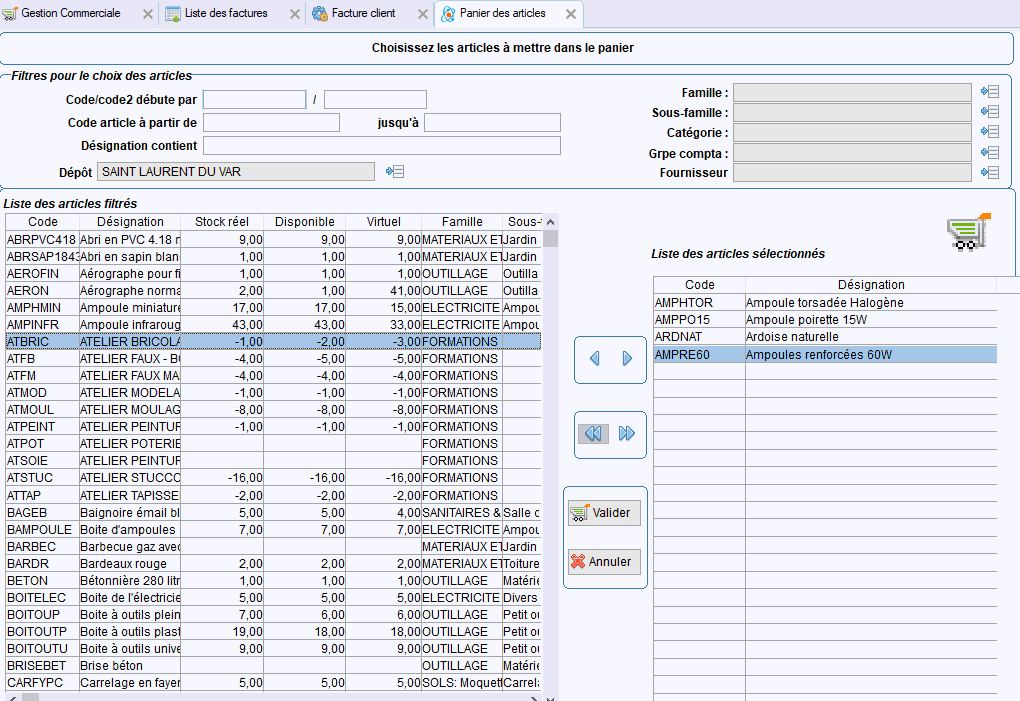Close the Panier des articles tab
The image size is (1020, 701).
pos(570,14)
